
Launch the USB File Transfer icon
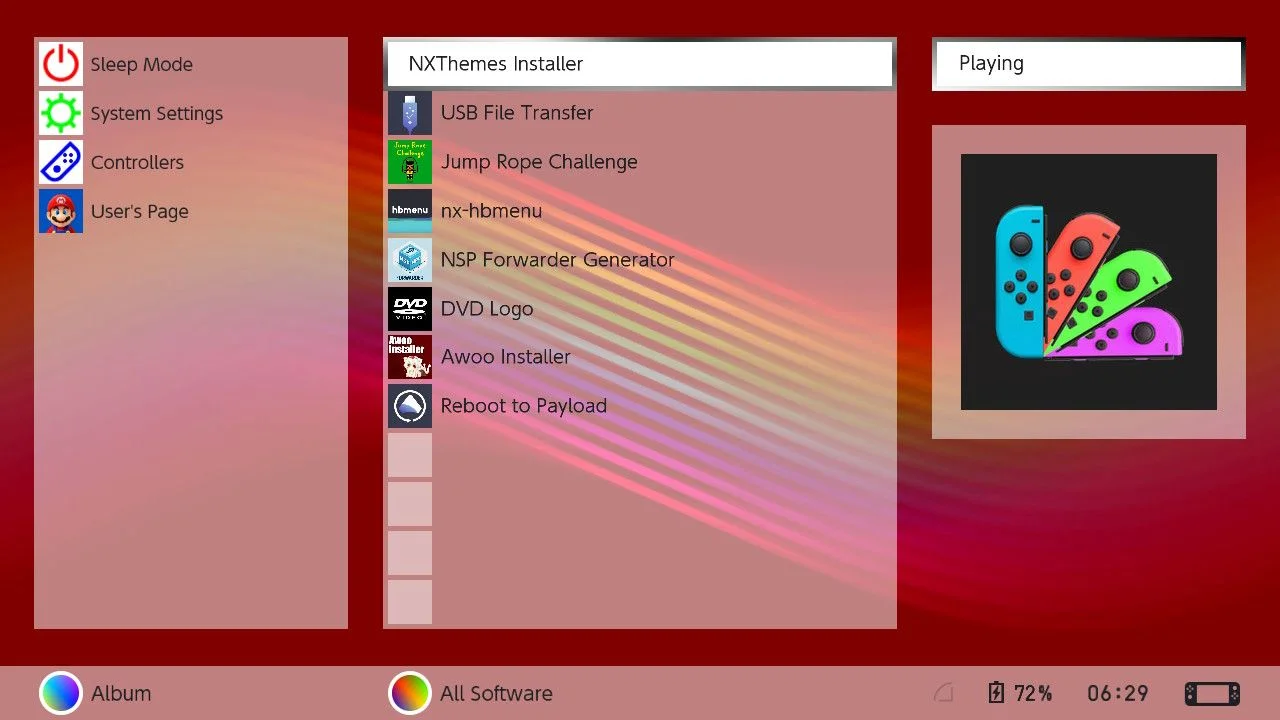tap(410, 113)
